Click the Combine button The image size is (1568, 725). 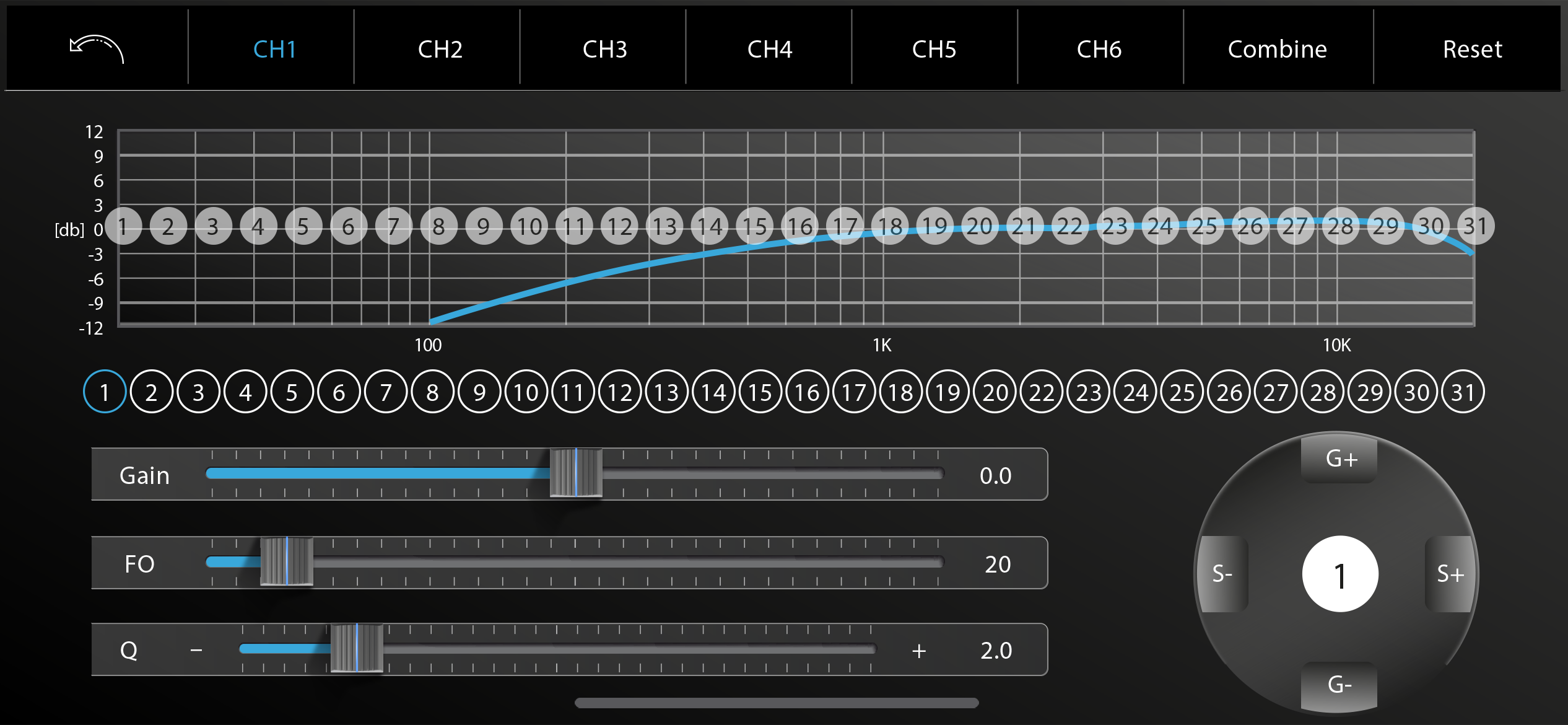coord(1277,49)
